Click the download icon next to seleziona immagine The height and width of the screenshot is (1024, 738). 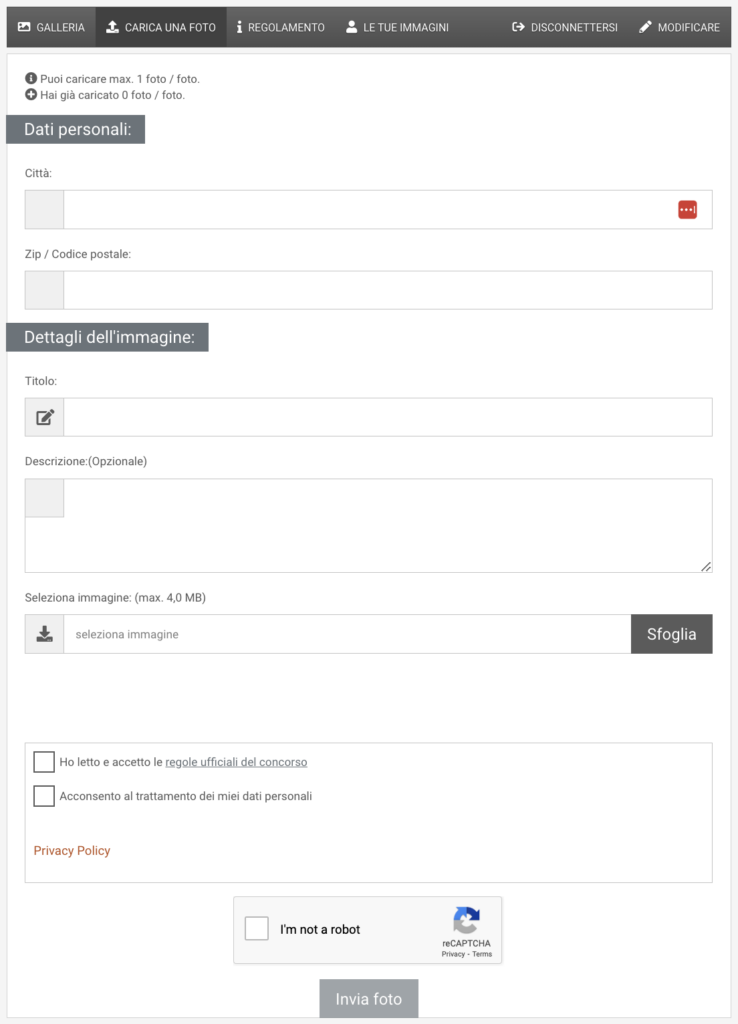point(44,634)
